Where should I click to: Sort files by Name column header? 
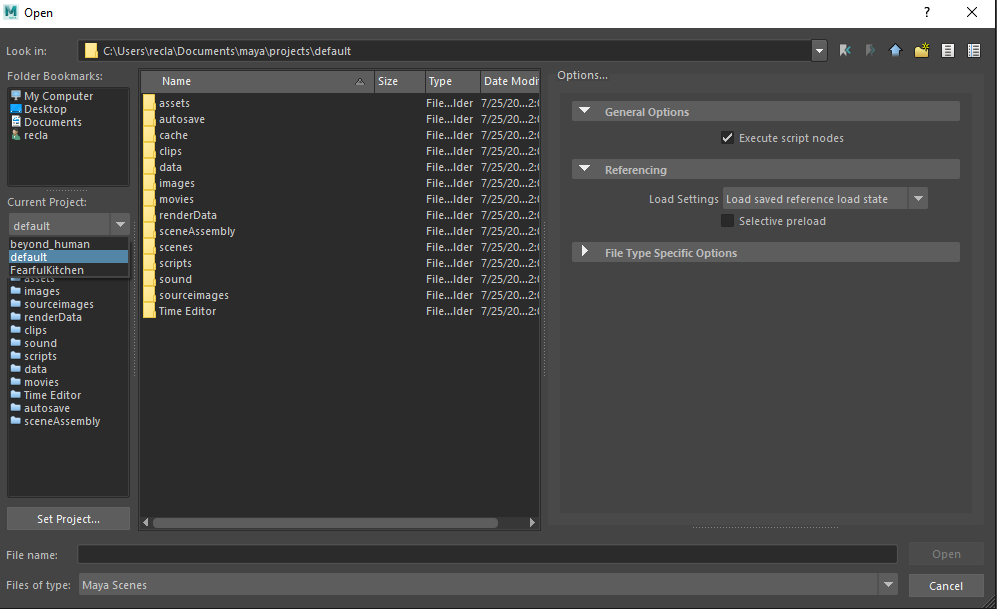[258, 81]
